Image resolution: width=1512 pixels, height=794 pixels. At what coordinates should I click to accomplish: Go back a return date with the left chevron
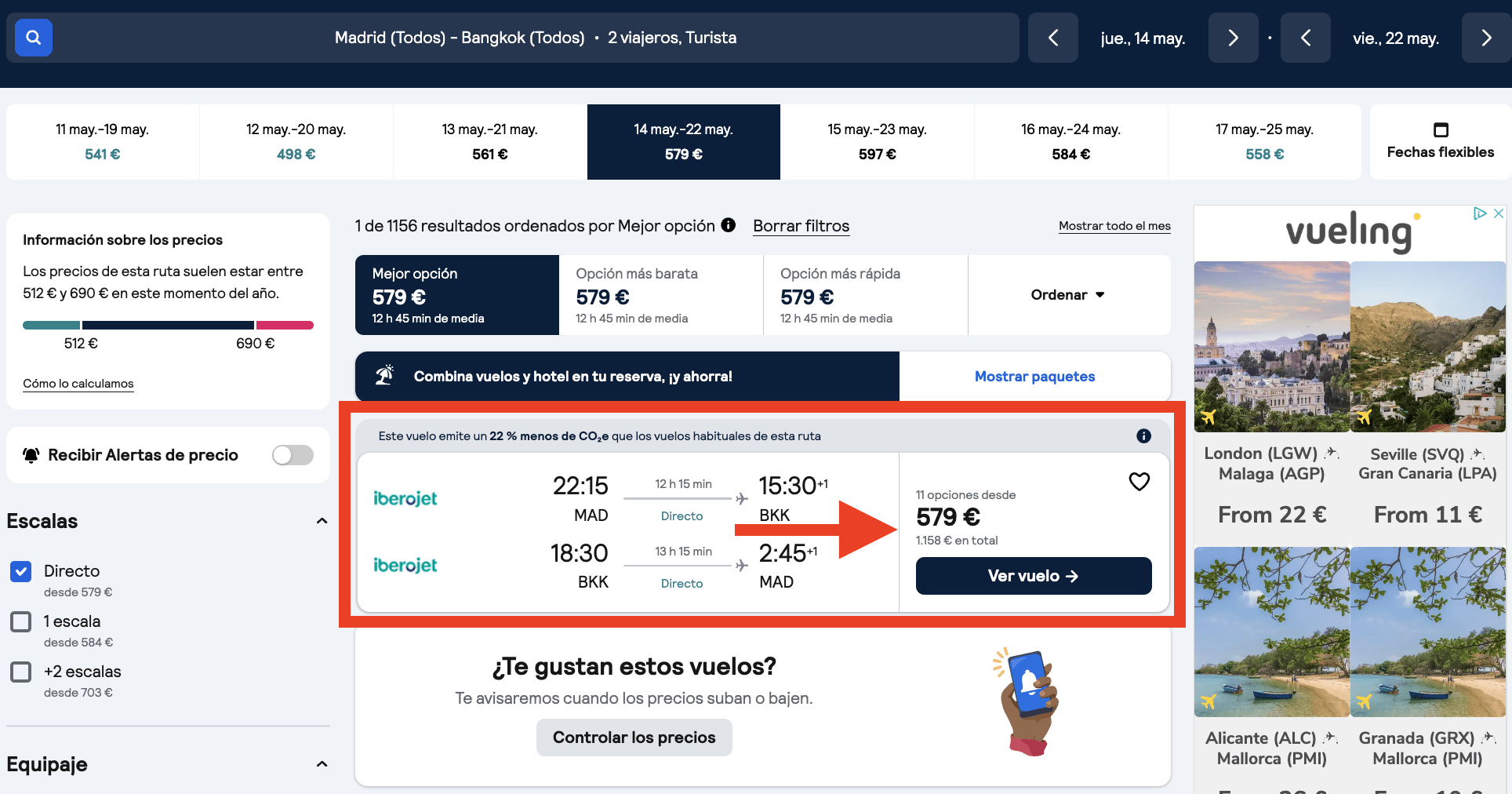pos(1305,38)
